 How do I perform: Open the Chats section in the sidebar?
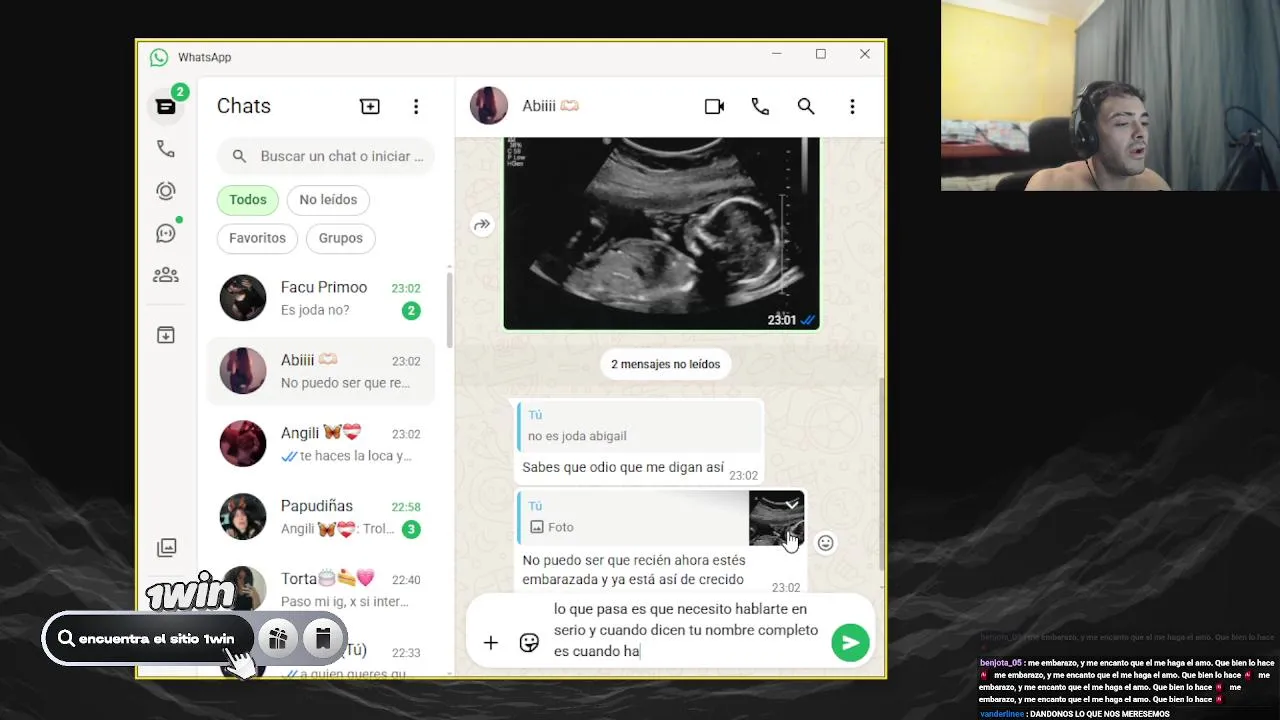tap(166, 106)
